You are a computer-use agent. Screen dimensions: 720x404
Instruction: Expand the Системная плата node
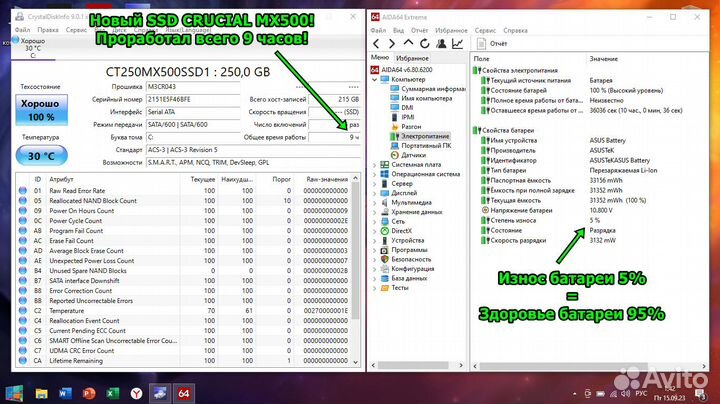point(374,165)
